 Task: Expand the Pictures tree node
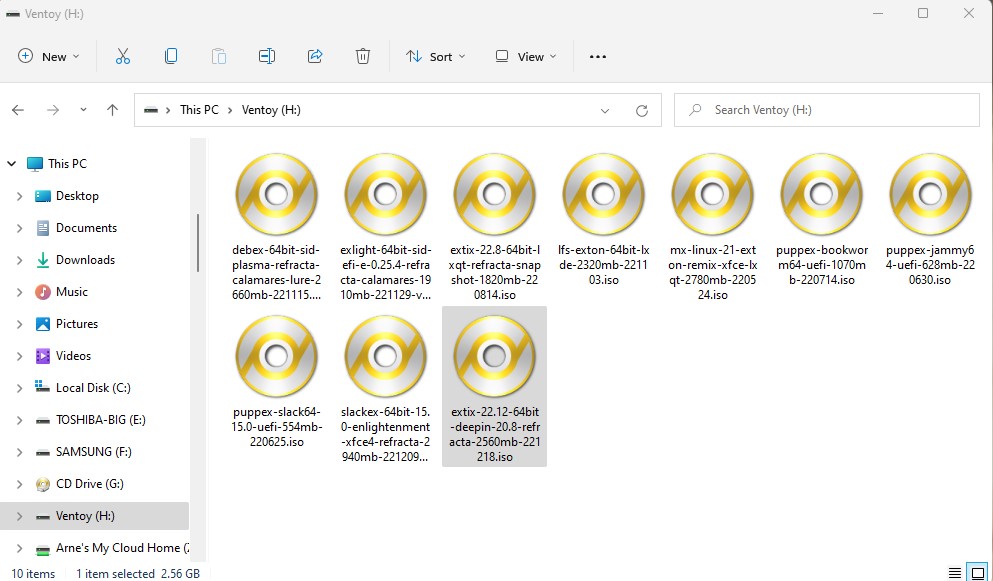20,324
